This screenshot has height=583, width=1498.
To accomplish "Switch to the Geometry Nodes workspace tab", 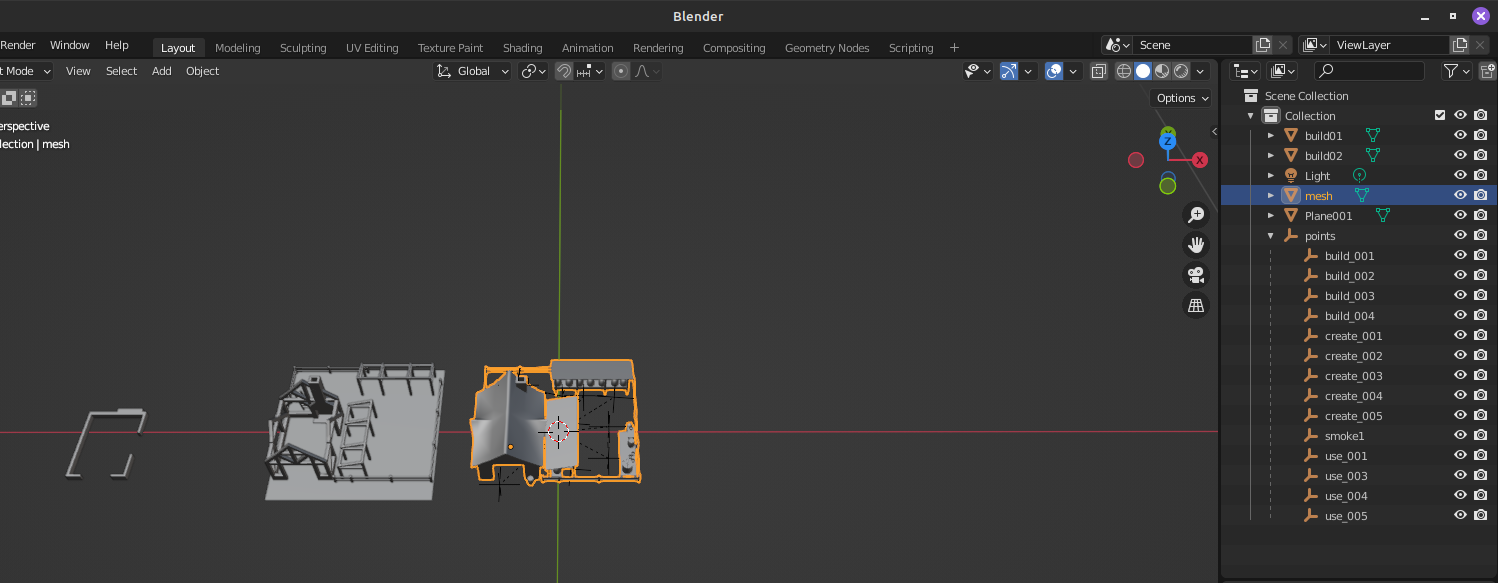I will click(827, 48).
